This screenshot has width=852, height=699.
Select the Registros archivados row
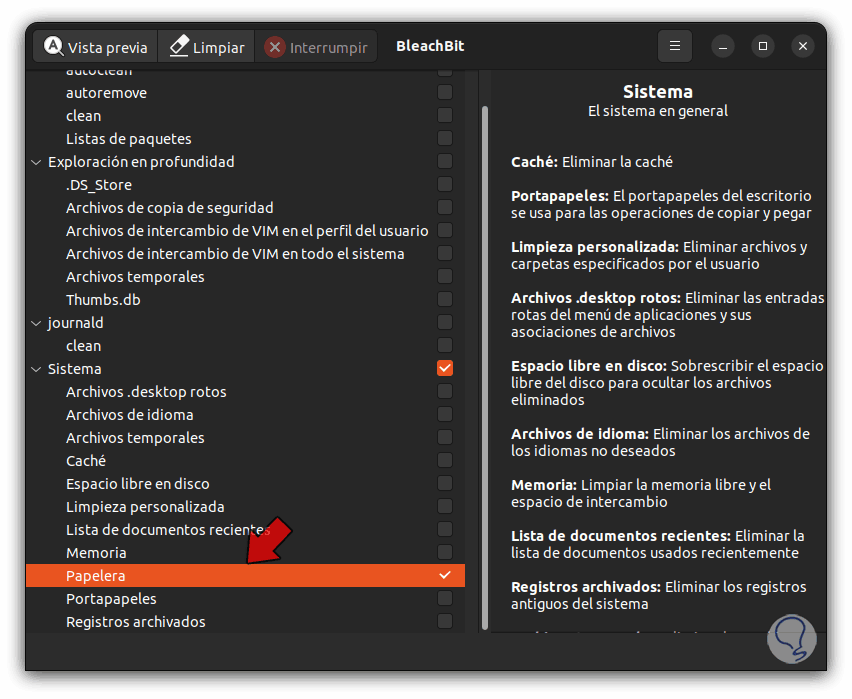pyautogui.click(x=245, y=622)
